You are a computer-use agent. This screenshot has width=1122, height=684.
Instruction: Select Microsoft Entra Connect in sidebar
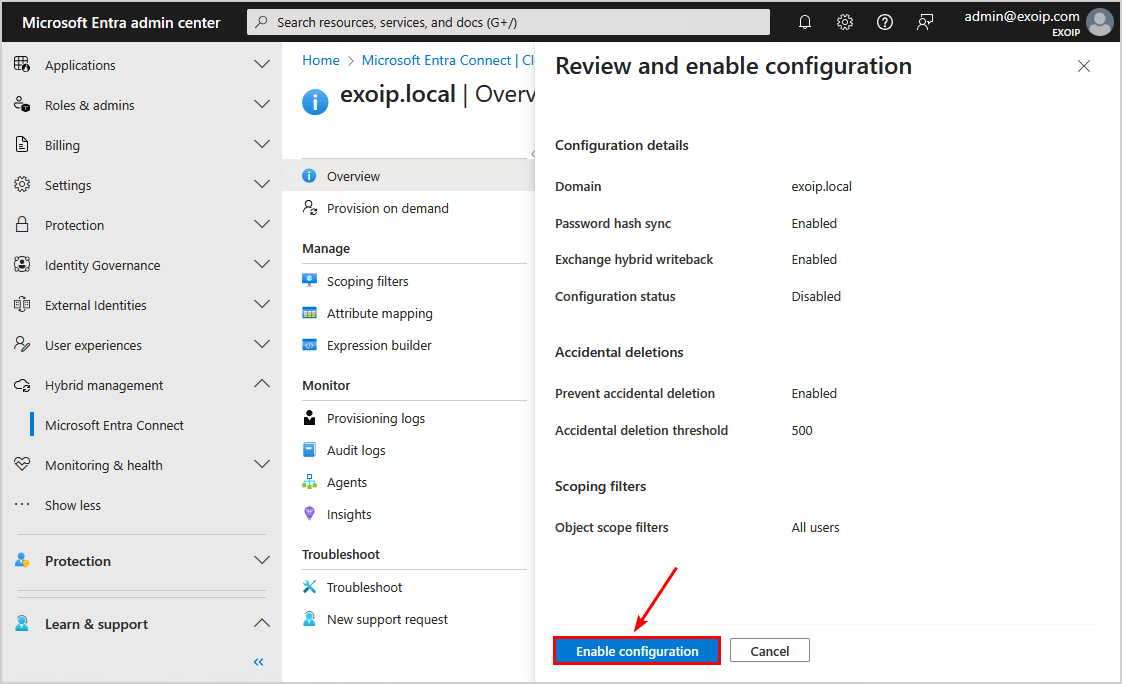click(x=114, y=425)
